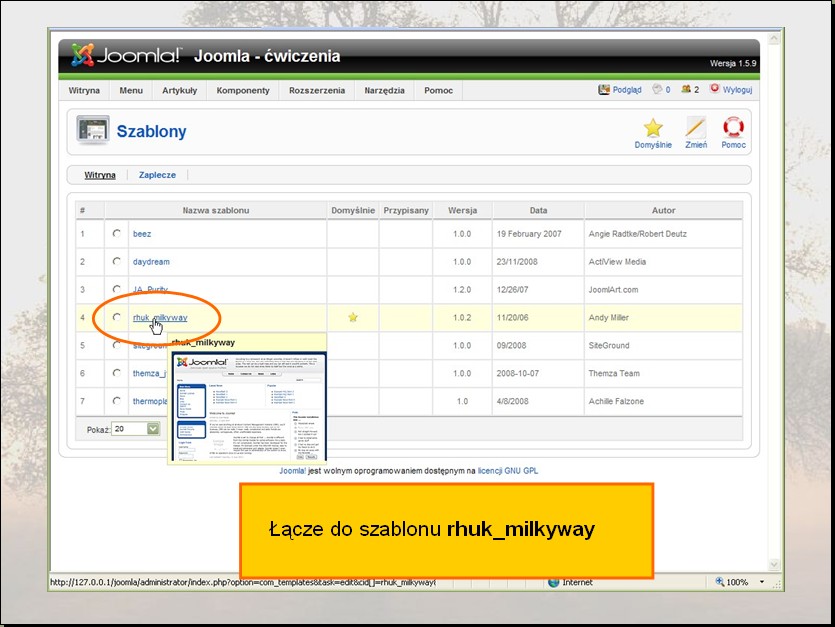
Task: Switch to the Zaplecze tab
Action: pos(157,175)
